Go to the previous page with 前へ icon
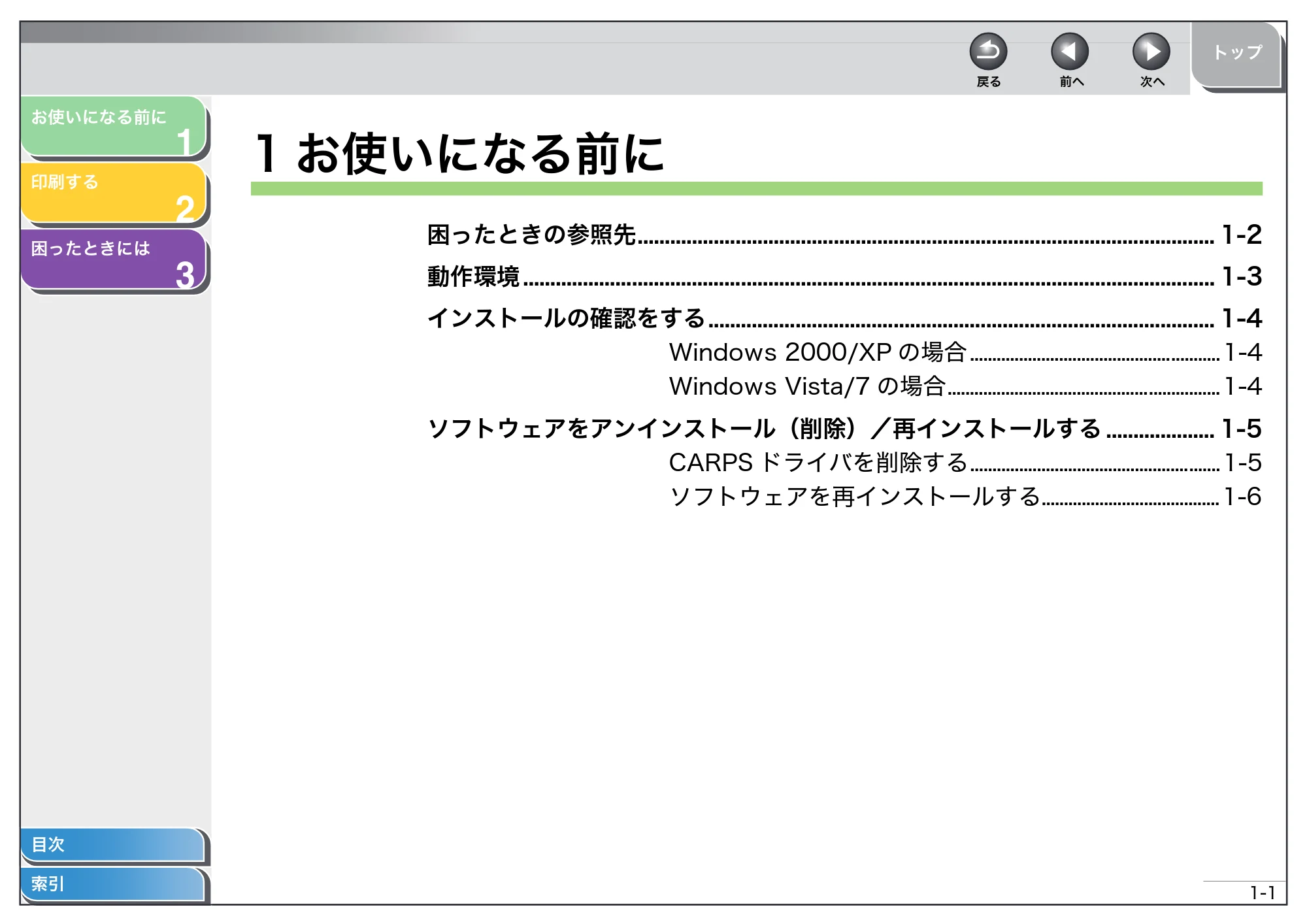The height and width of the screenshot is (924, 1307). [x=1070, y=52]
